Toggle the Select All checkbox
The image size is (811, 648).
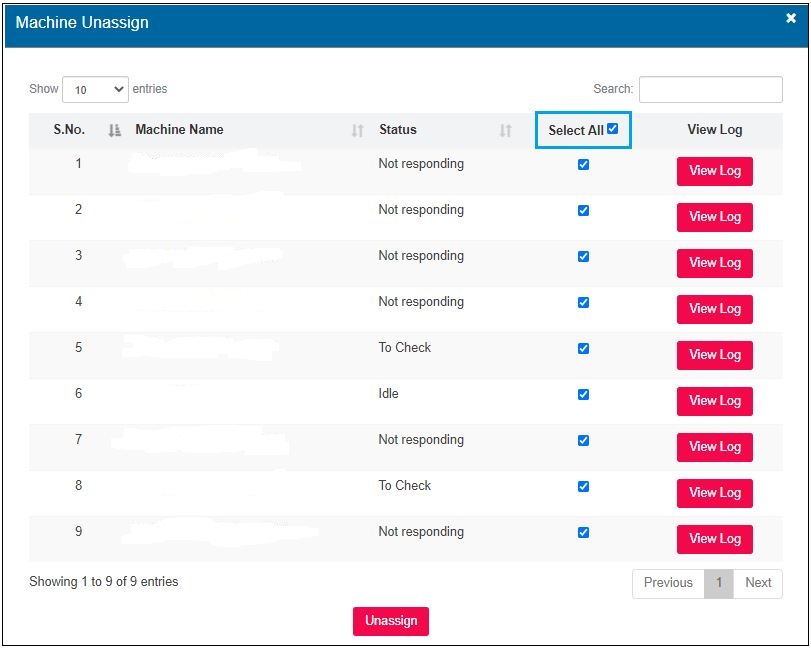(x=612, y=129)
